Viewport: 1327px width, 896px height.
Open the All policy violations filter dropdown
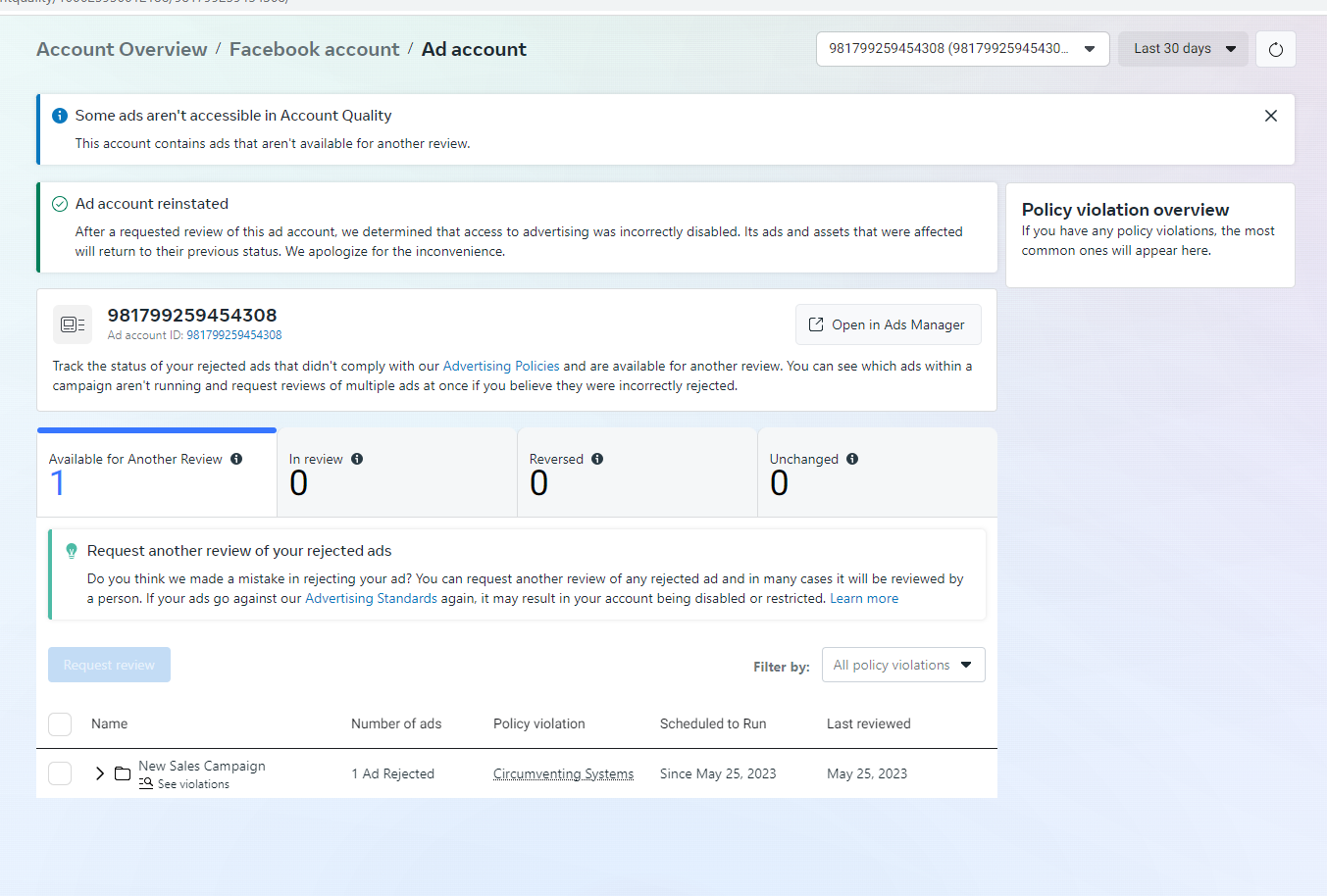903,665
